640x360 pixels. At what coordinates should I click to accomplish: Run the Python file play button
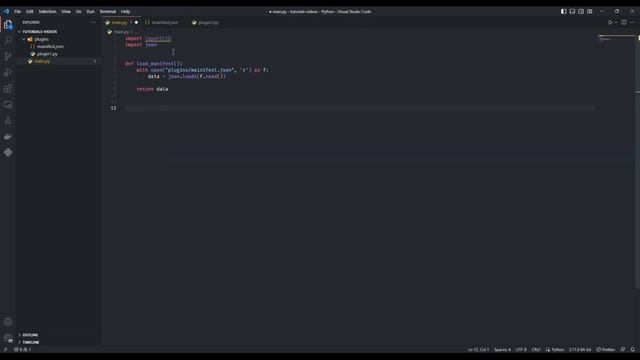[x=610, y=22]
